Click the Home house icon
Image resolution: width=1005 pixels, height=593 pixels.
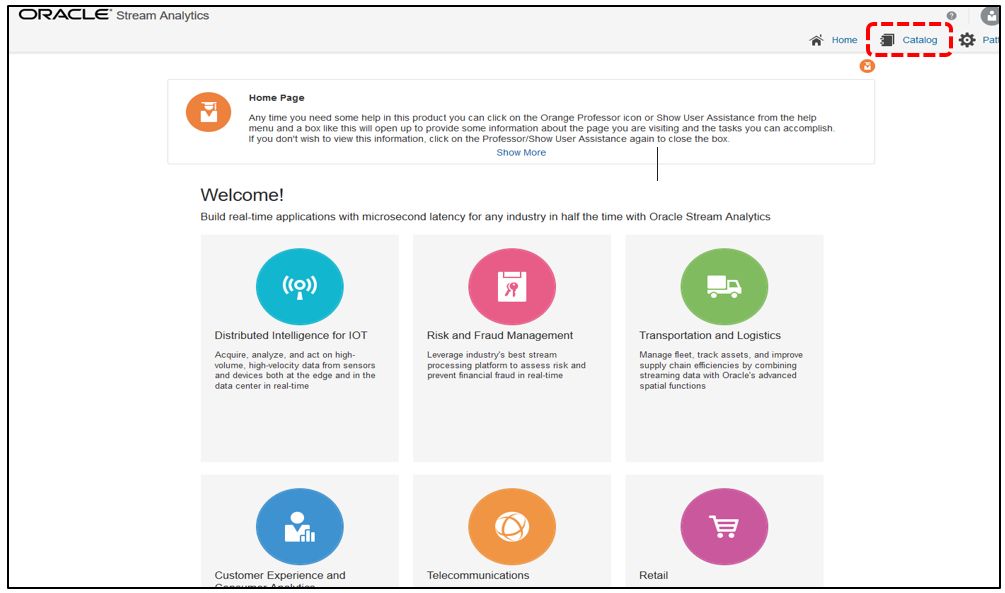click(x=816, y=40)
